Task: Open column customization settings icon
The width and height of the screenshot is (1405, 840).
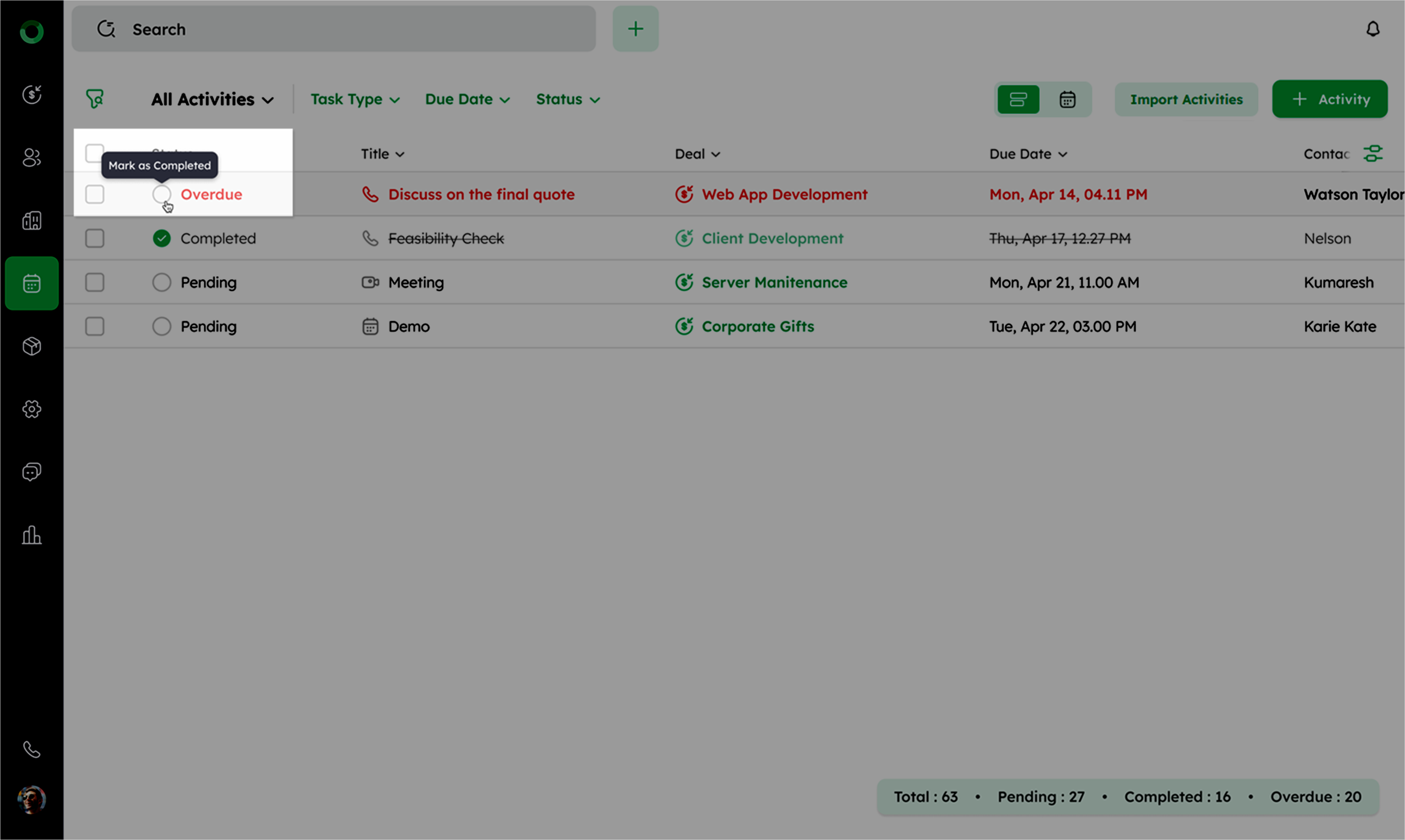Action: point(1373,154)
